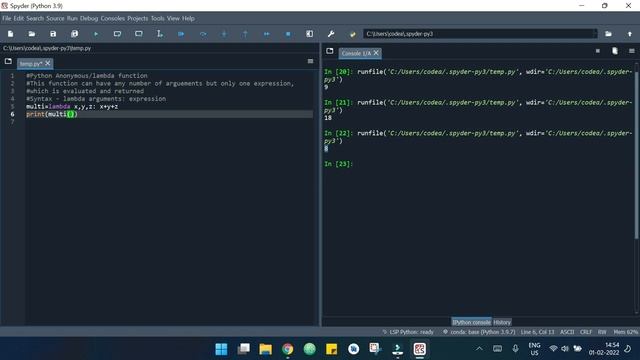Screen dimensions: 640x360
Task: Open Preferences wrench icon
Action: (x=331, y=34)
